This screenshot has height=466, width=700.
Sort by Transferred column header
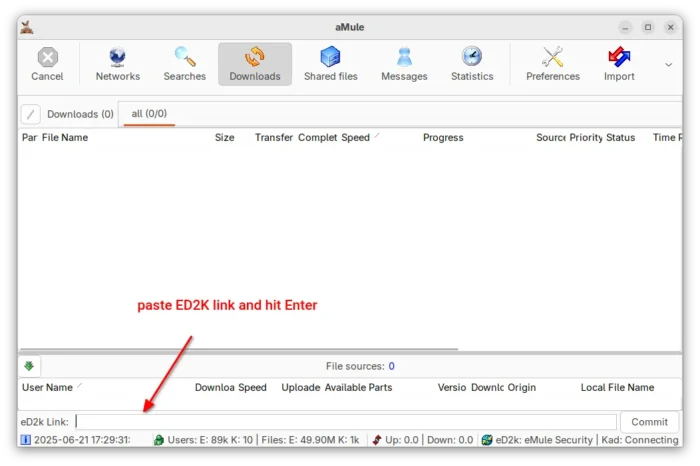[x=274, y=137]
